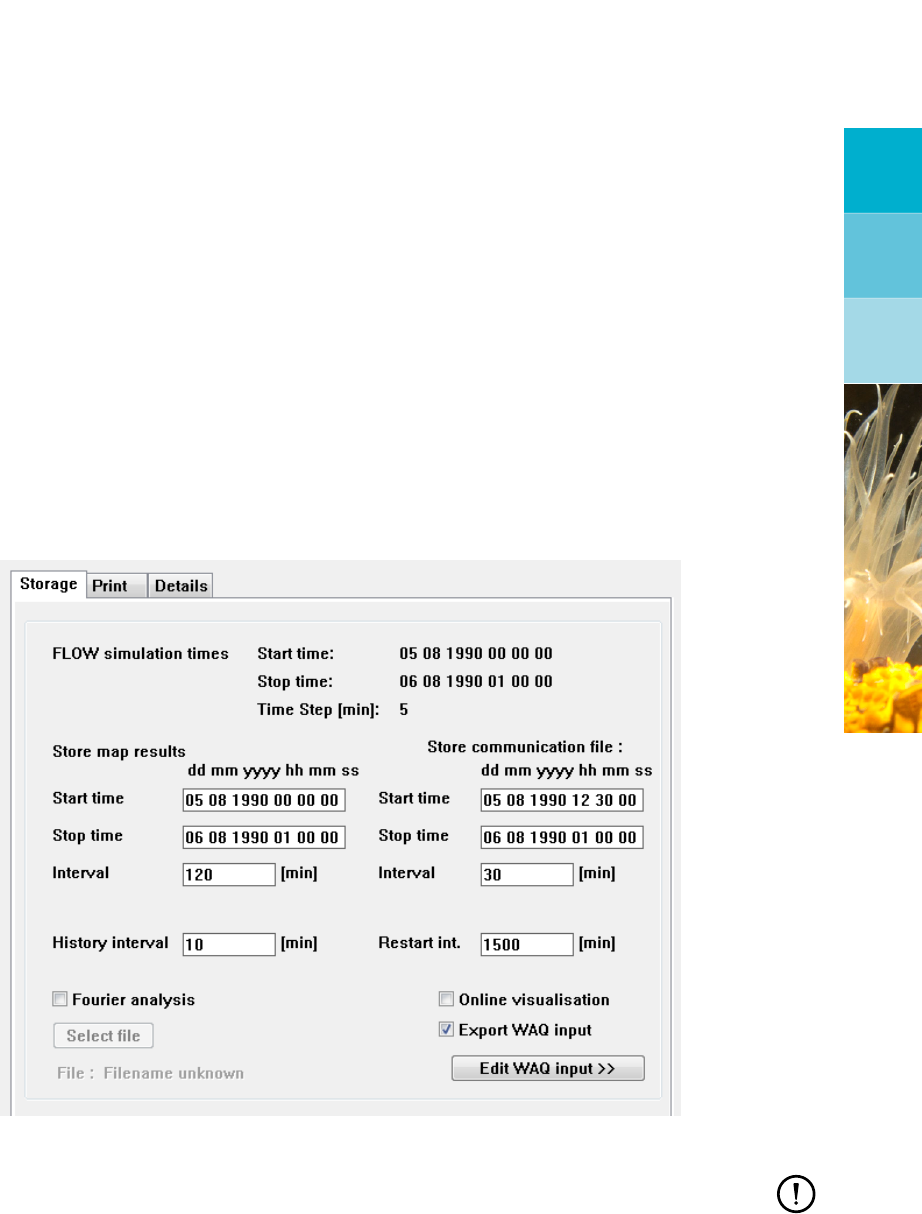Image resolution: width=922 pixels, height=1214 pixels.
Task: Click the Store map results Start time field
Action: 264,800
